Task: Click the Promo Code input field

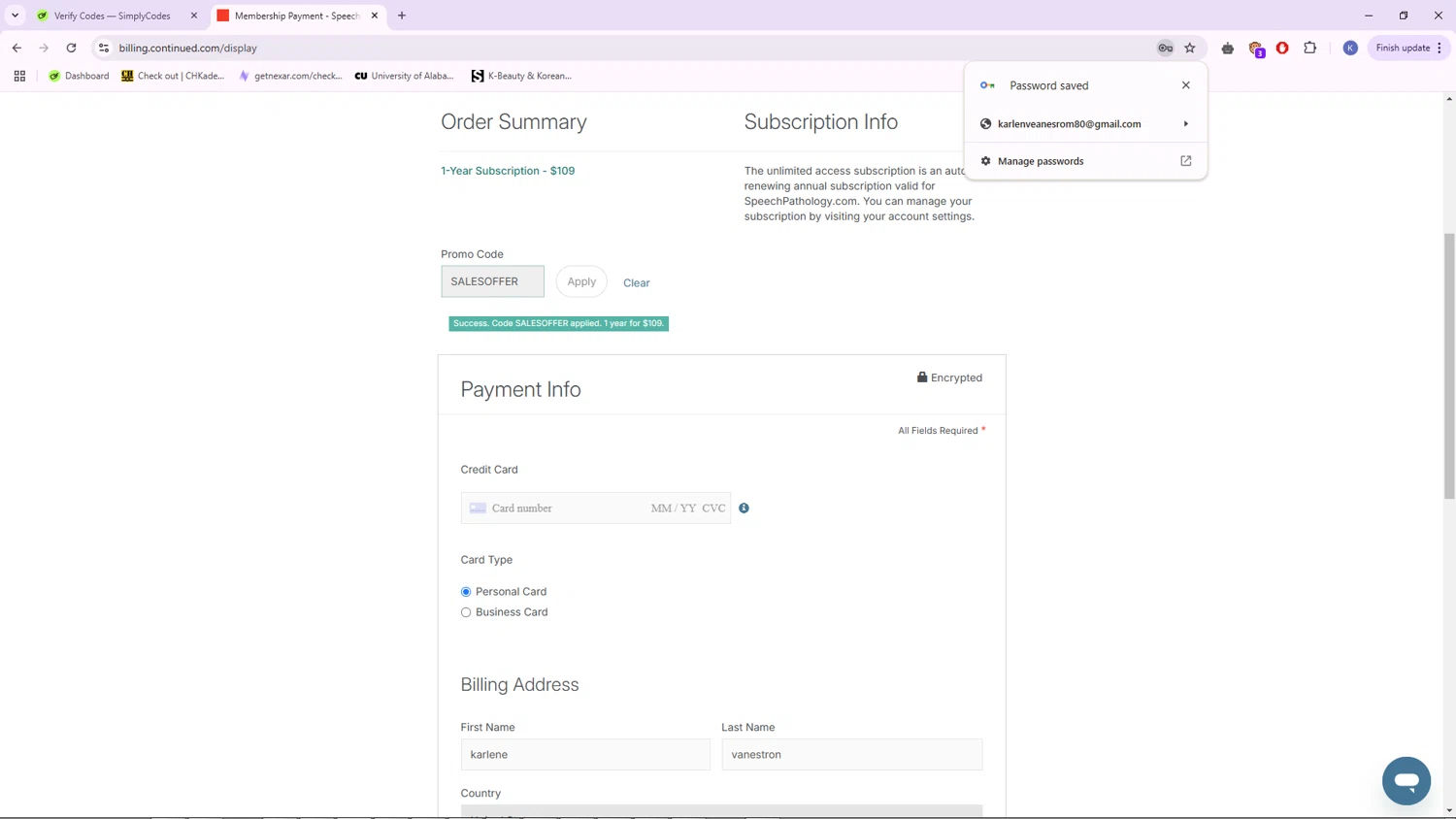Action: (492, 281)
